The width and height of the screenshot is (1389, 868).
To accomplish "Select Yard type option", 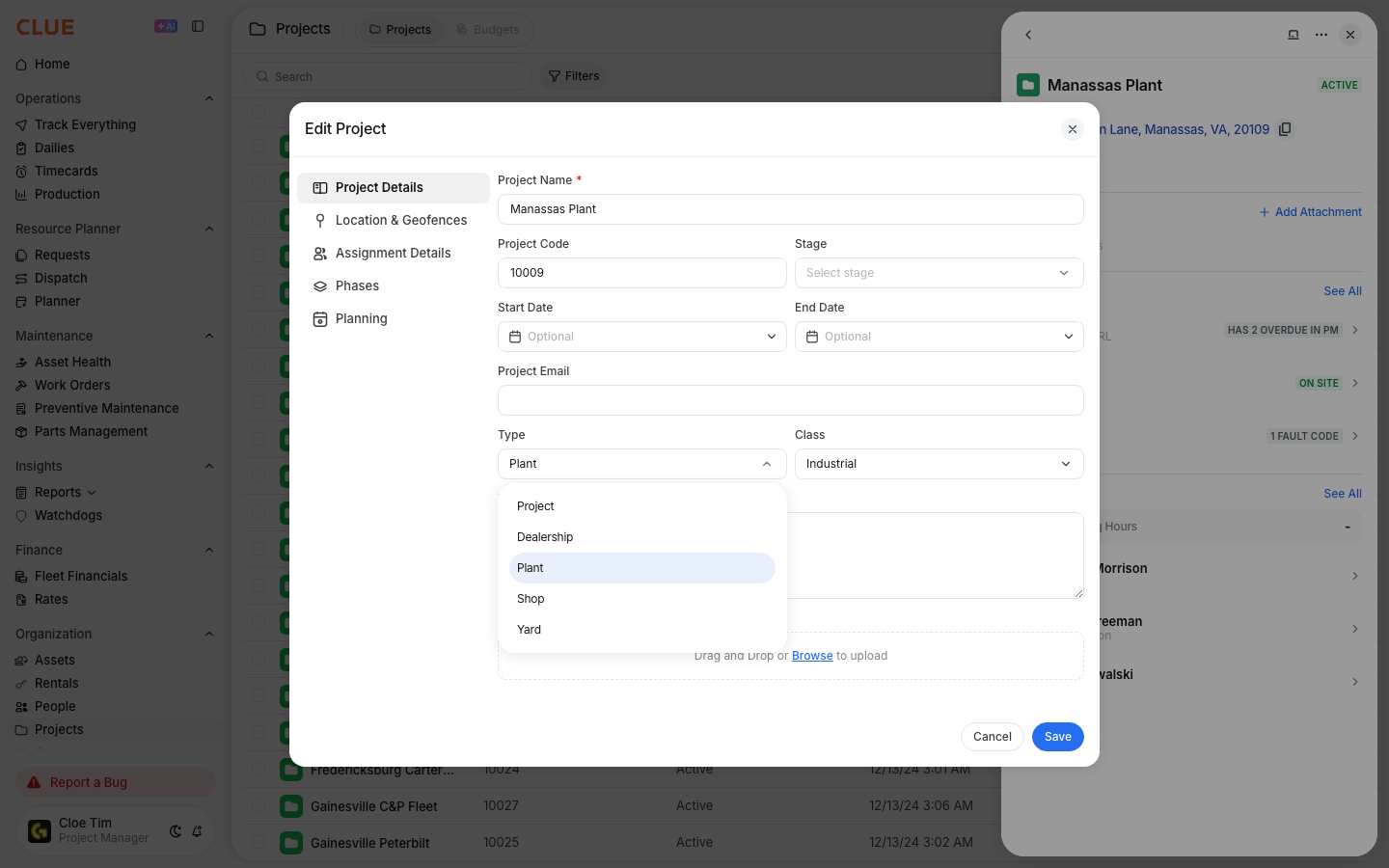I will click(642, 630).
